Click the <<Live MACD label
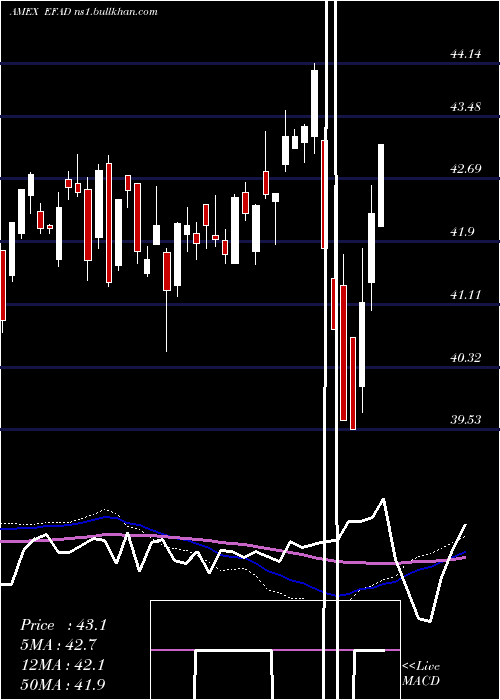The width and height of the screenshot is (500, 700). (421, 673)
